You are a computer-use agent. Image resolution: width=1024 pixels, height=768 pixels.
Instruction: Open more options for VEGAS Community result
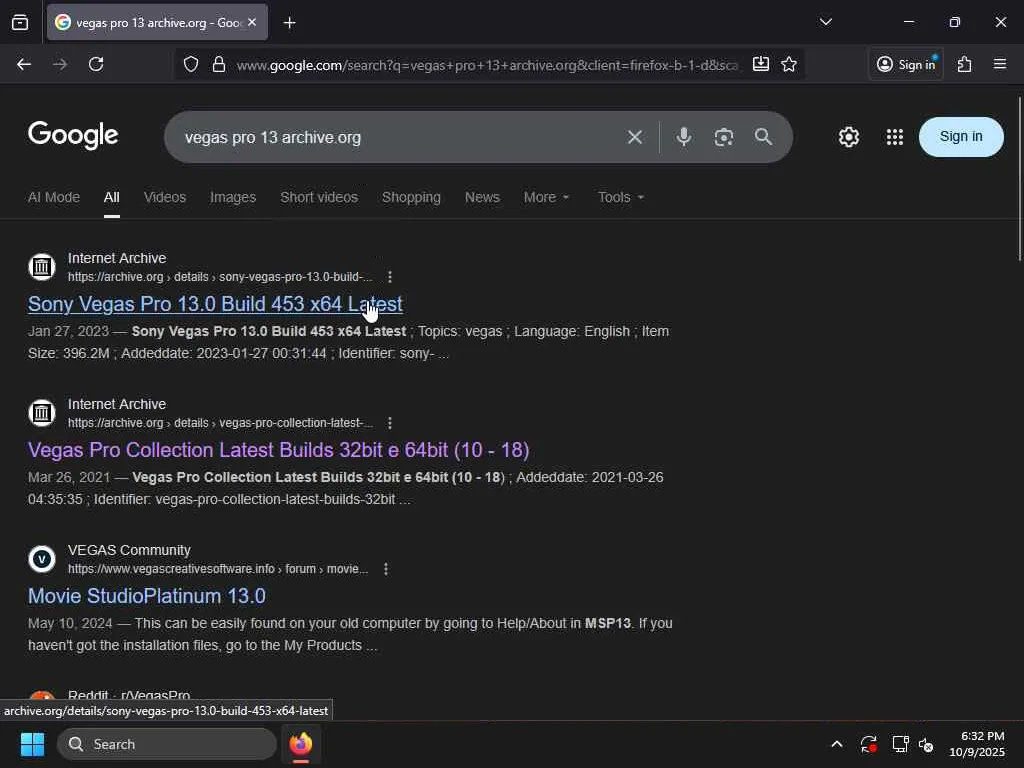coord(386,569)
